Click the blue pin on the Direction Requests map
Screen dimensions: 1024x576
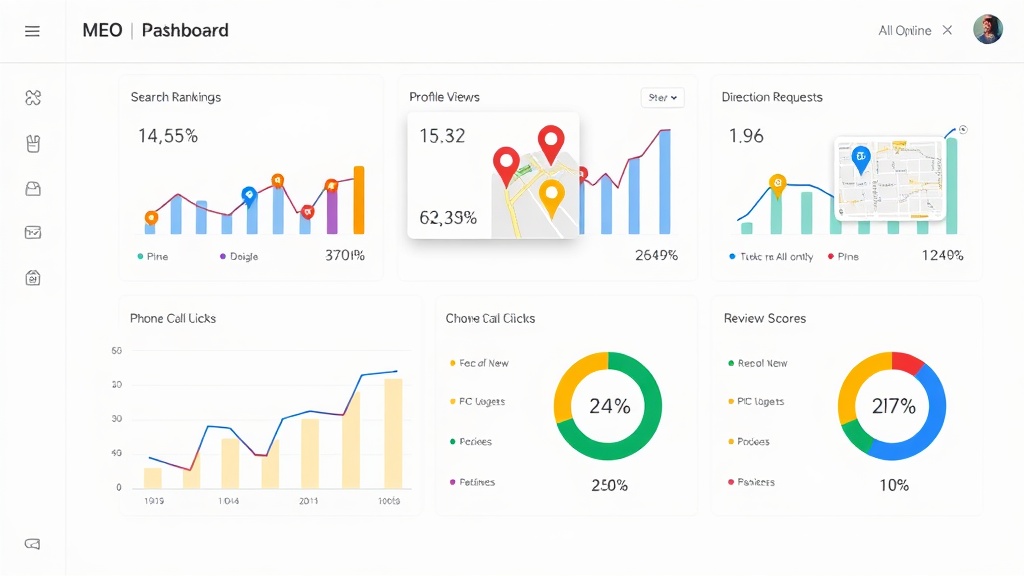[858, 158]
